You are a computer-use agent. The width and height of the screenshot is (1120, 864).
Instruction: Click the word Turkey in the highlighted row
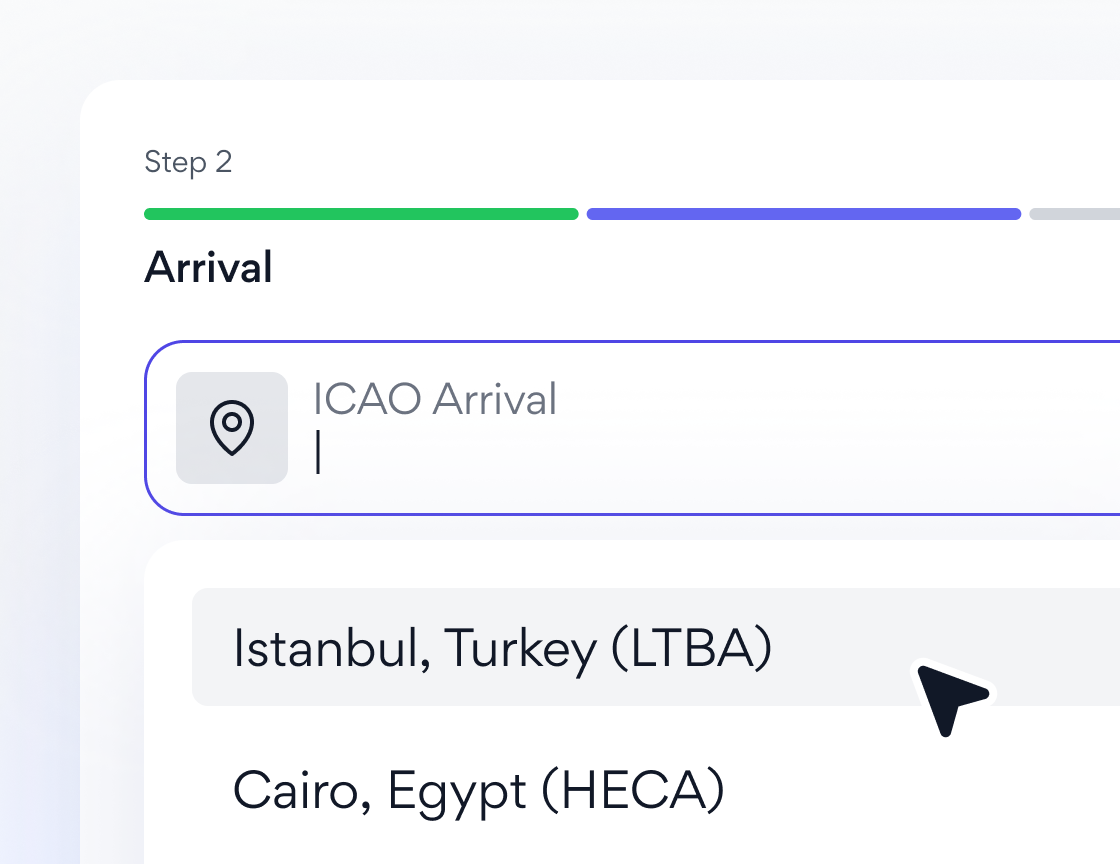click(520, 649)
